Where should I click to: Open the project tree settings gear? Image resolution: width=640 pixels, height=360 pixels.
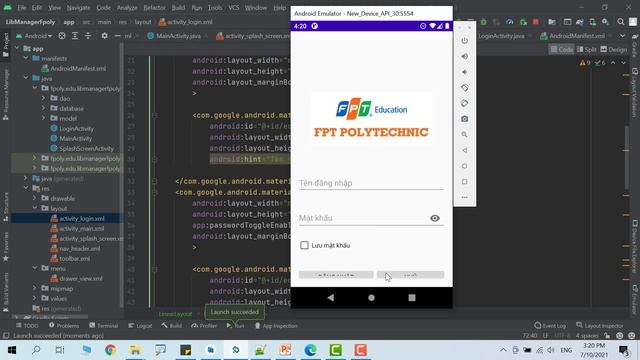pyautogui.click(x=104, y=36)
